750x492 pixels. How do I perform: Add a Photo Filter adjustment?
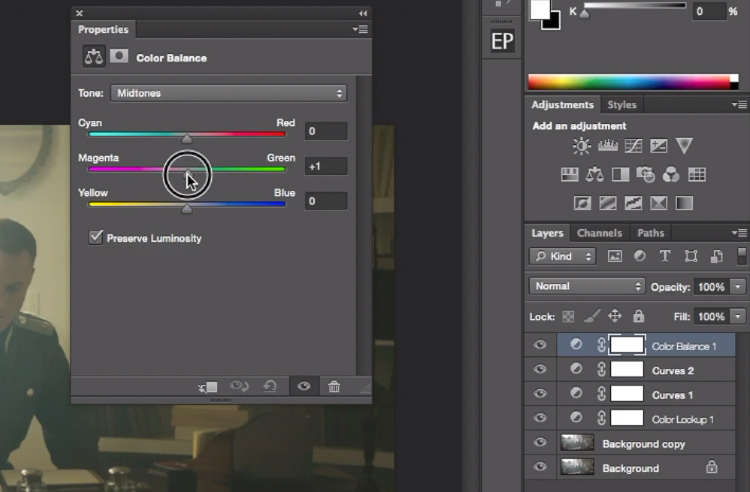(646, 175)
